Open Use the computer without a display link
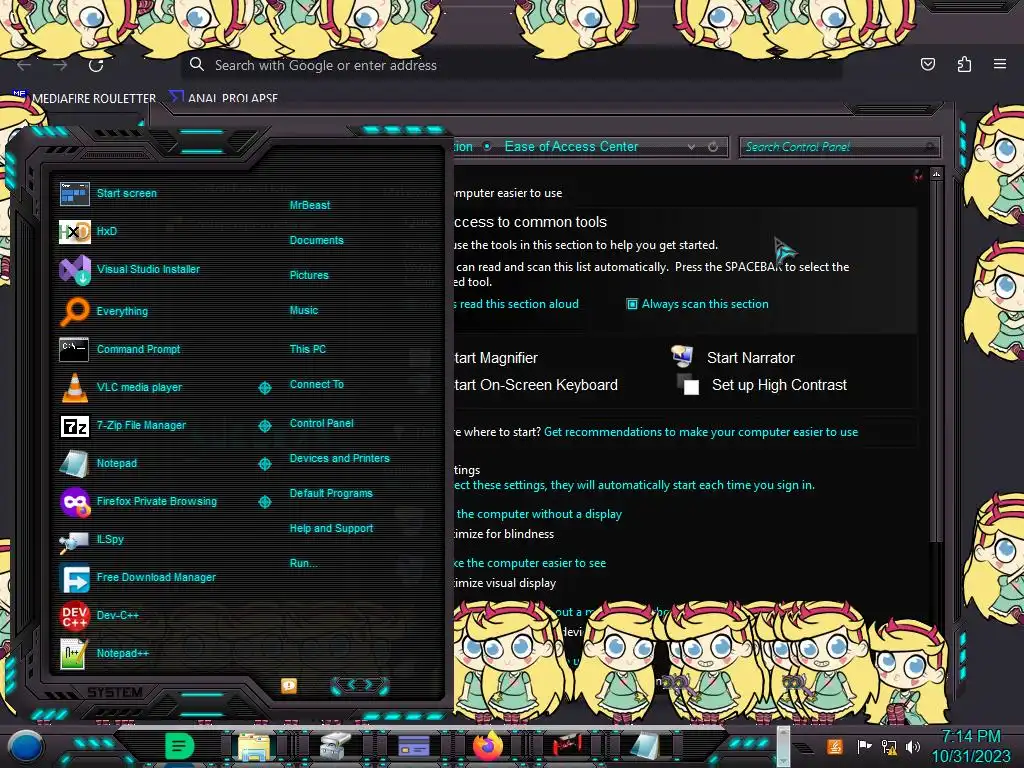The height and width of the screenshot is (768, 1024). point(538,514)
